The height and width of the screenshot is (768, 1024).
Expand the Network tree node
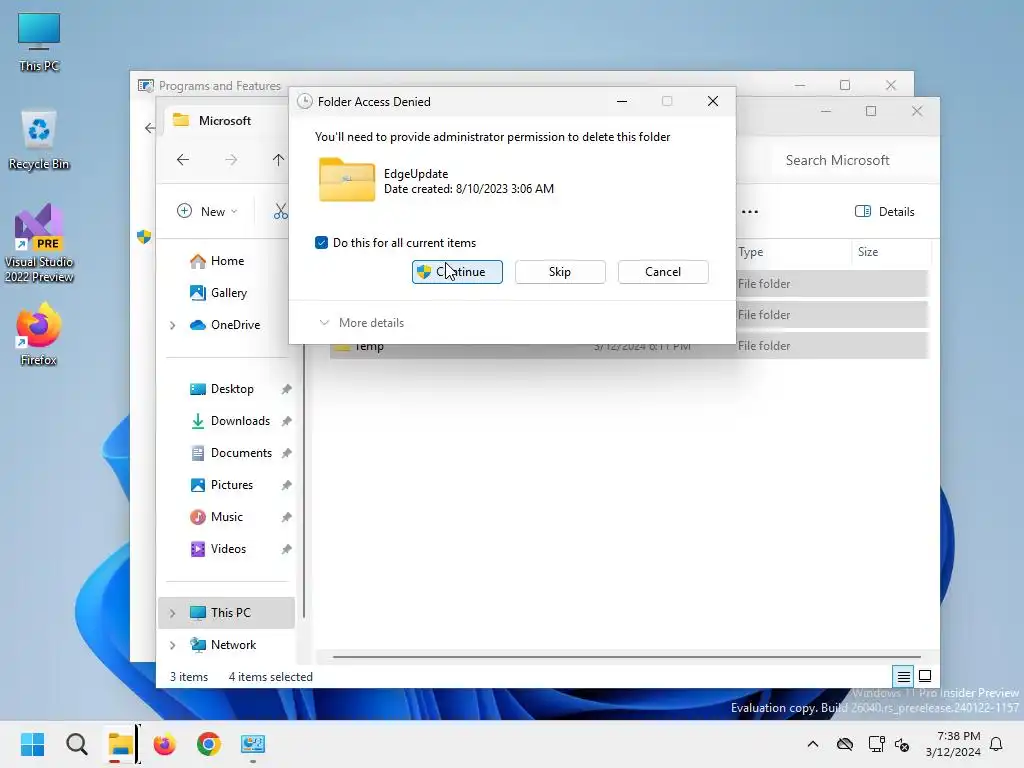click(x=172, y=645)
